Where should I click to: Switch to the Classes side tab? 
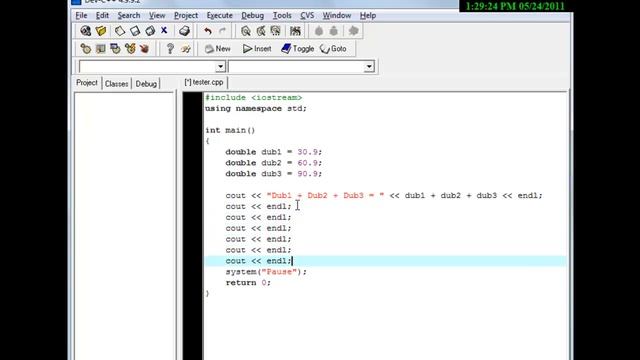point(116,84)
